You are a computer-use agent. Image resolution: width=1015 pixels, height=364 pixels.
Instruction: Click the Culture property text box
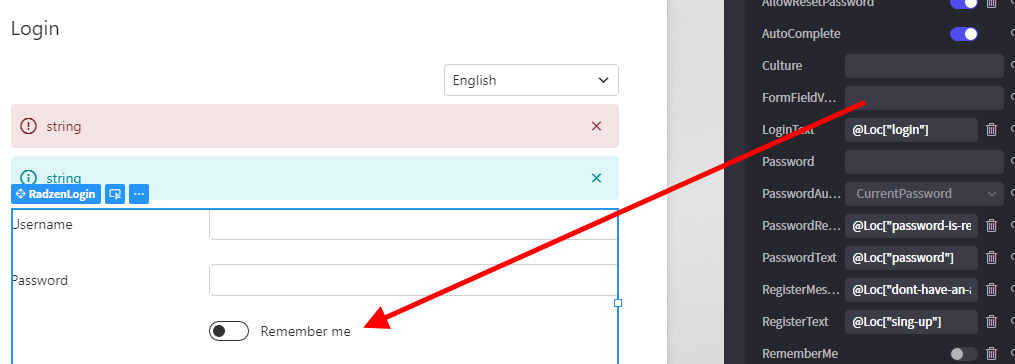[924, 66]
